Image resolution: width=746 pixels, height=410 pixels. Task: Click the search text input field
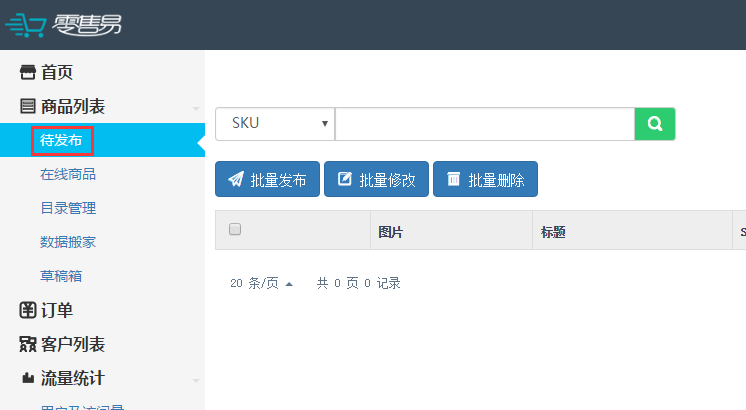[x=484, y=124]
